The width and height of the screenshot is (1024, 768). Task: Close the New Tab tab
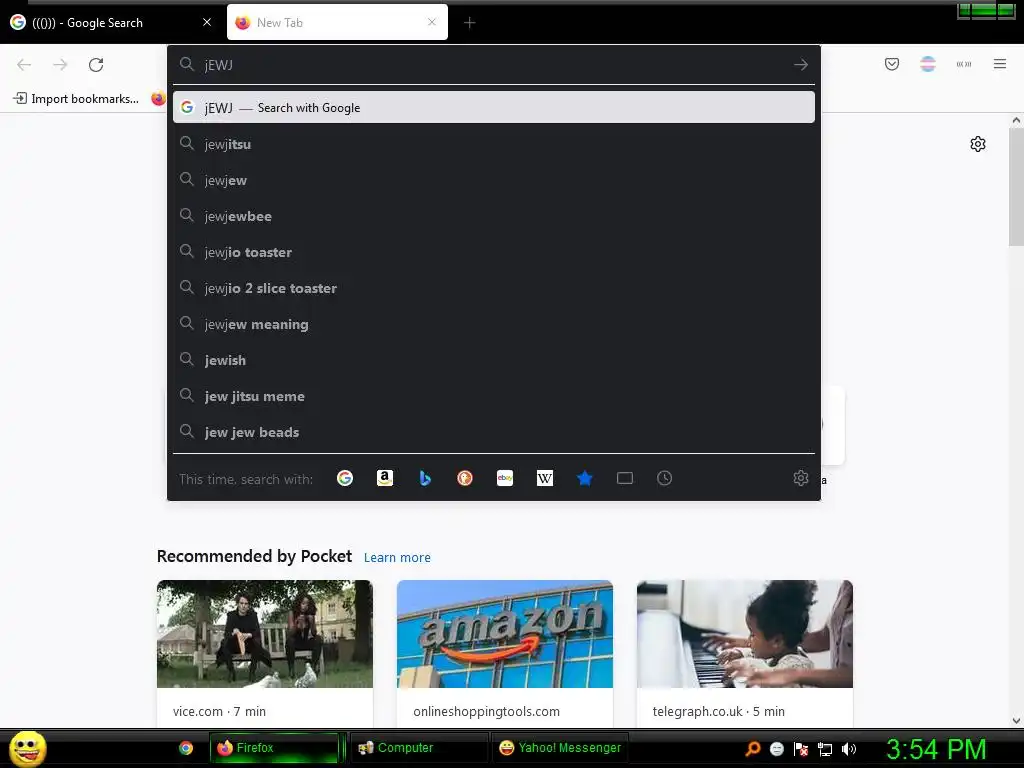point(432,22)
